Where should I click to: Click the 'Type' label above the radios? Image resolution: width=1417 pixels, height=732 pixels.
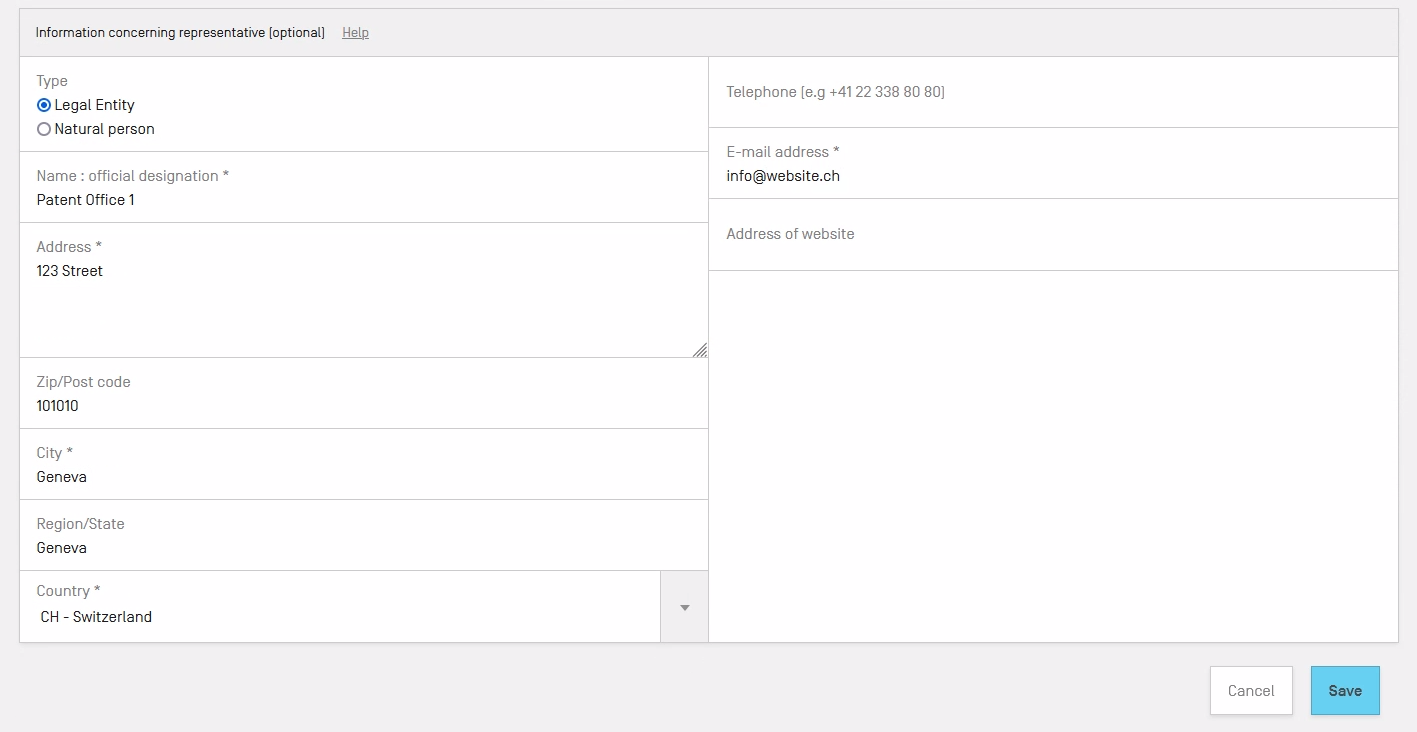52,81
